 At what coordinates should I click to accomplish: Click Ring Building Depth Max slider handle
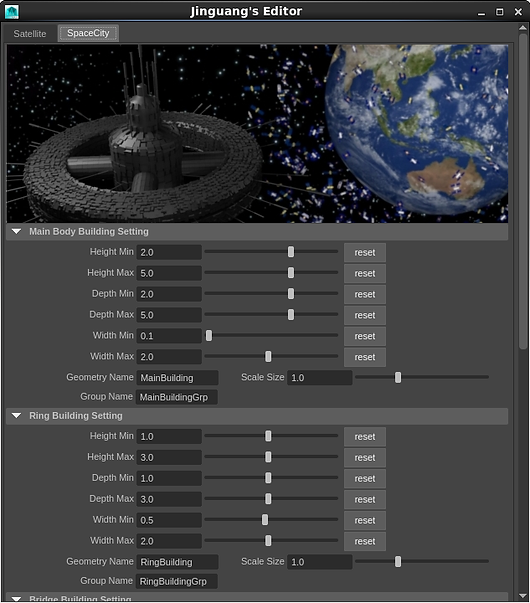(x=268, y=498)
